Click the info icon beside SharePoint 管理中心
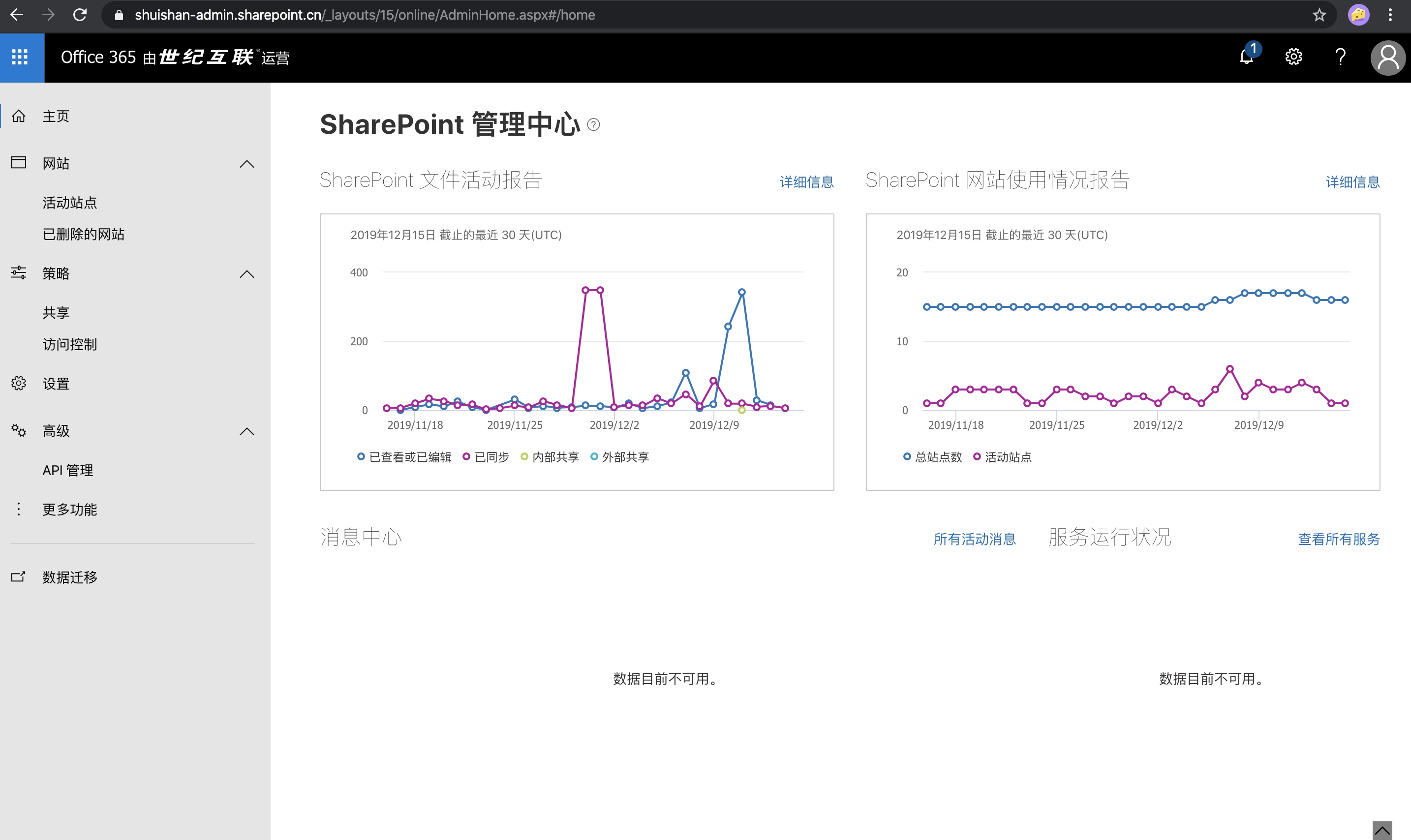The image size is (1411, 840). click(x=593, y=124)
